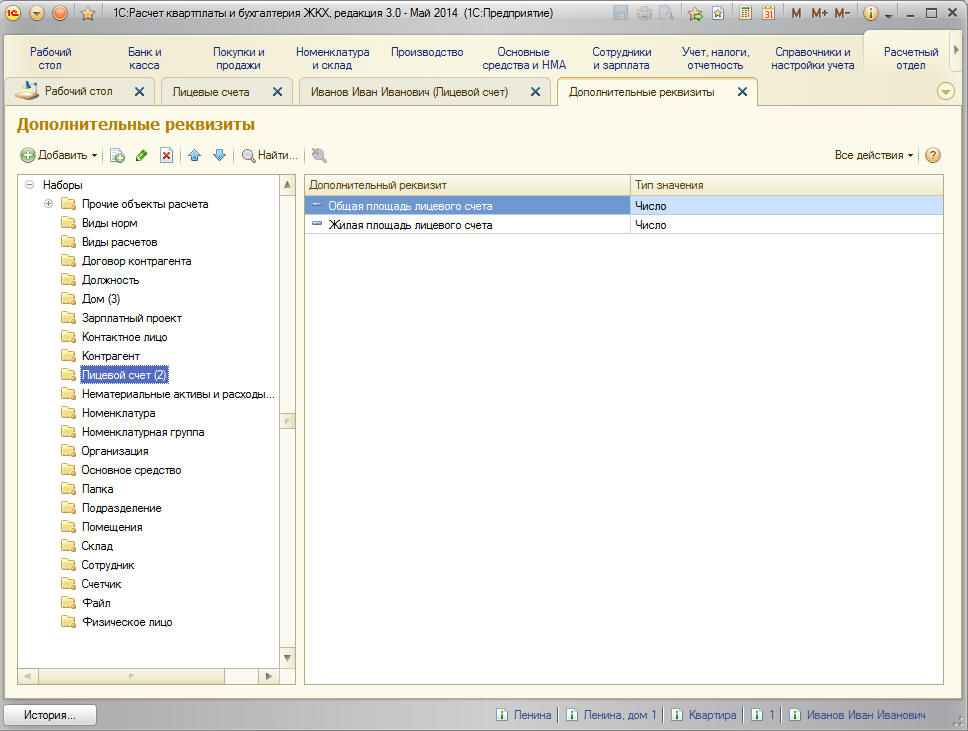Edit item with the green pencil icon
The width and height of the screenshot is (968, 731).
(x=141, y=156)
